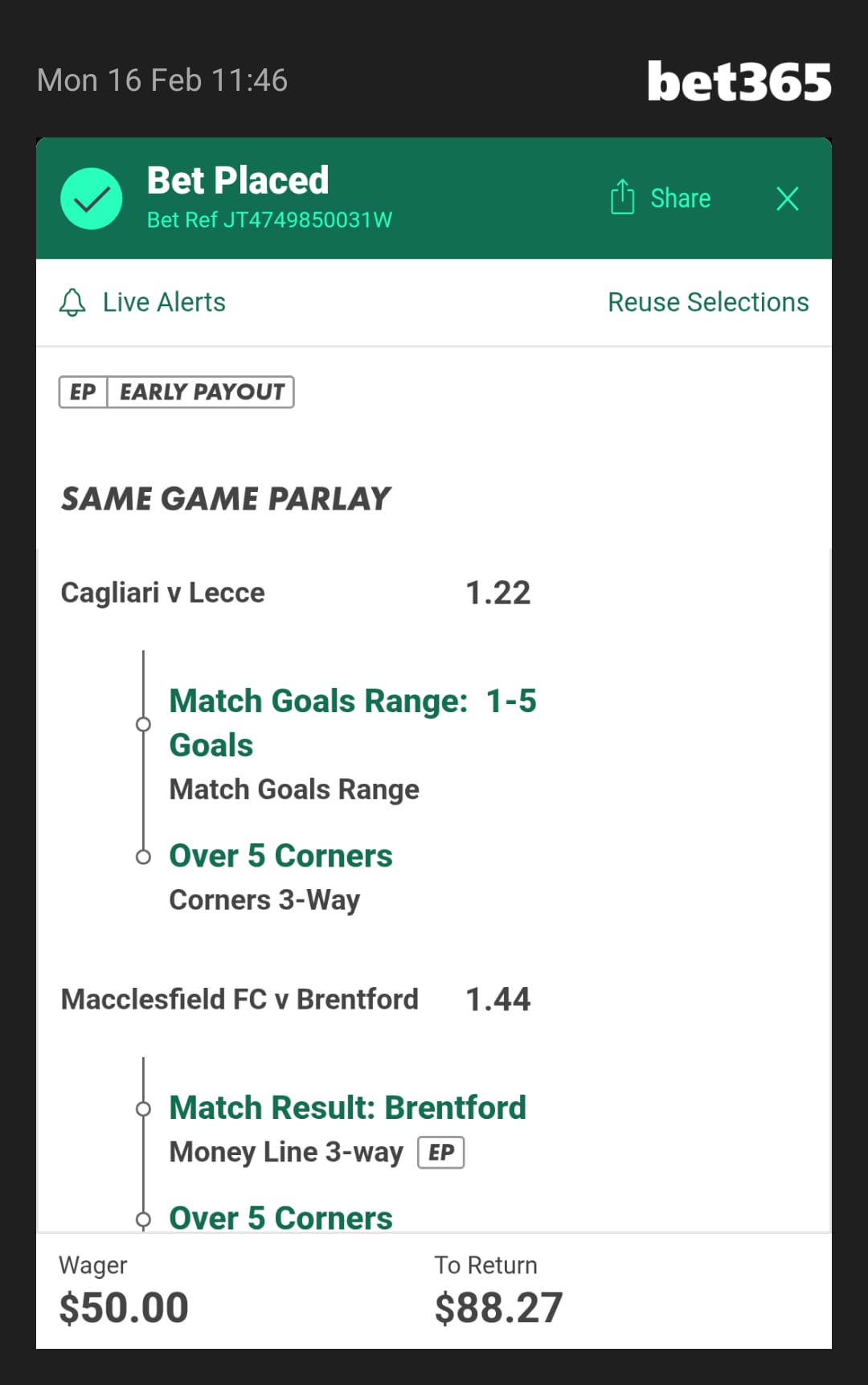Tap the Share upload icon
The image size is (868, 1385).
(x=622, y=197)
